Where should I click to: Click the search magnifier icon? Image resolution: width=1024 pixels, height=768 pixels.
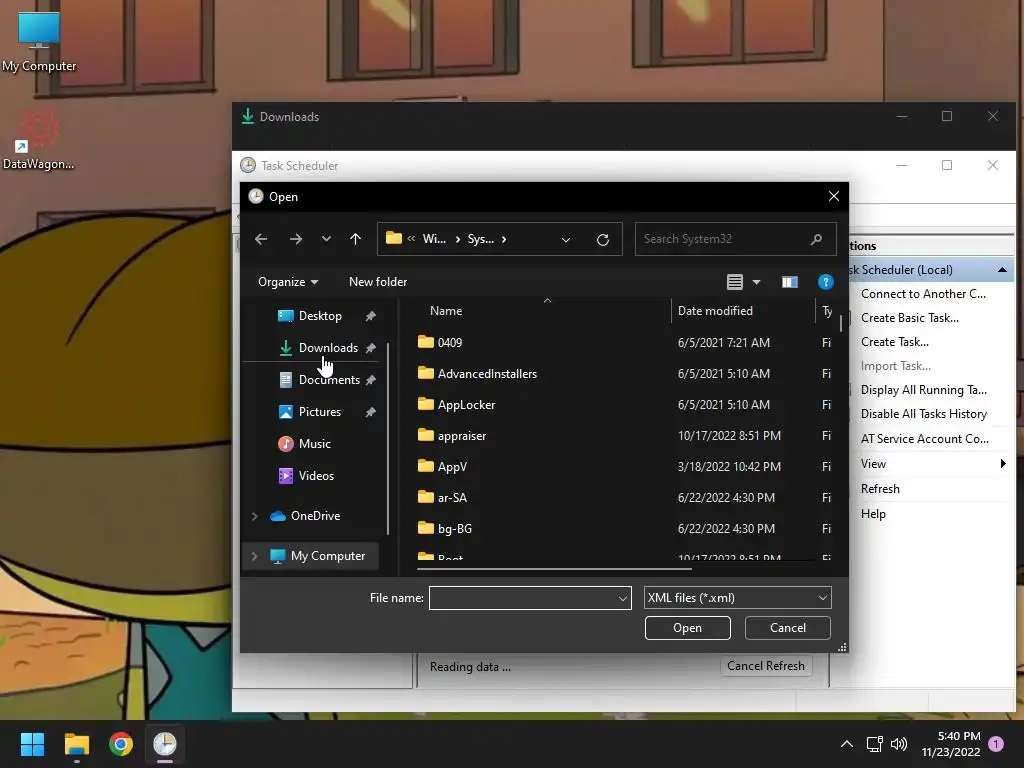click(816, 239)
